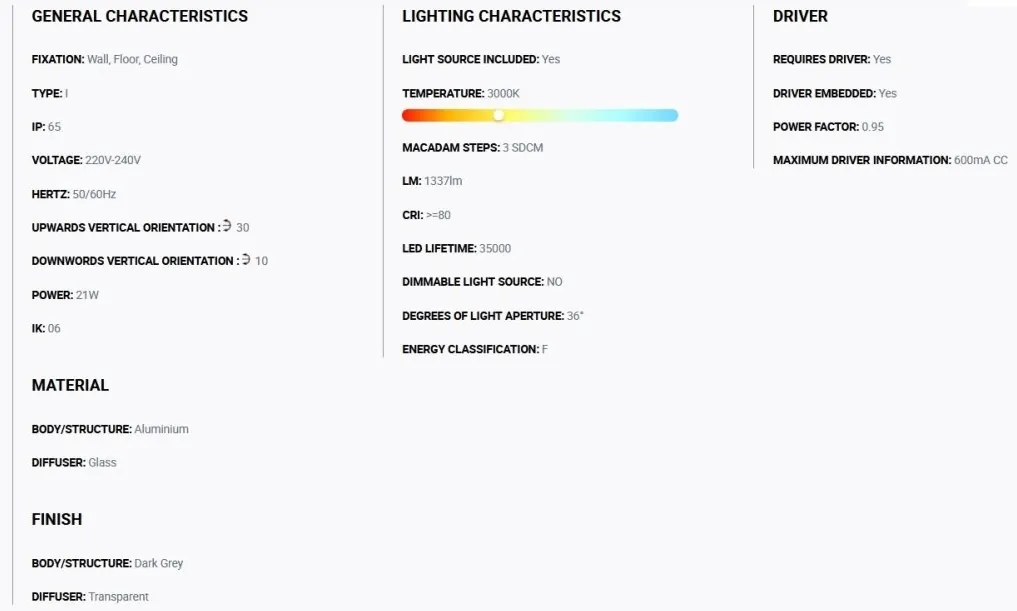Click the power value 21W
This screenshot has width=1017, height=611.
point(87,295)
